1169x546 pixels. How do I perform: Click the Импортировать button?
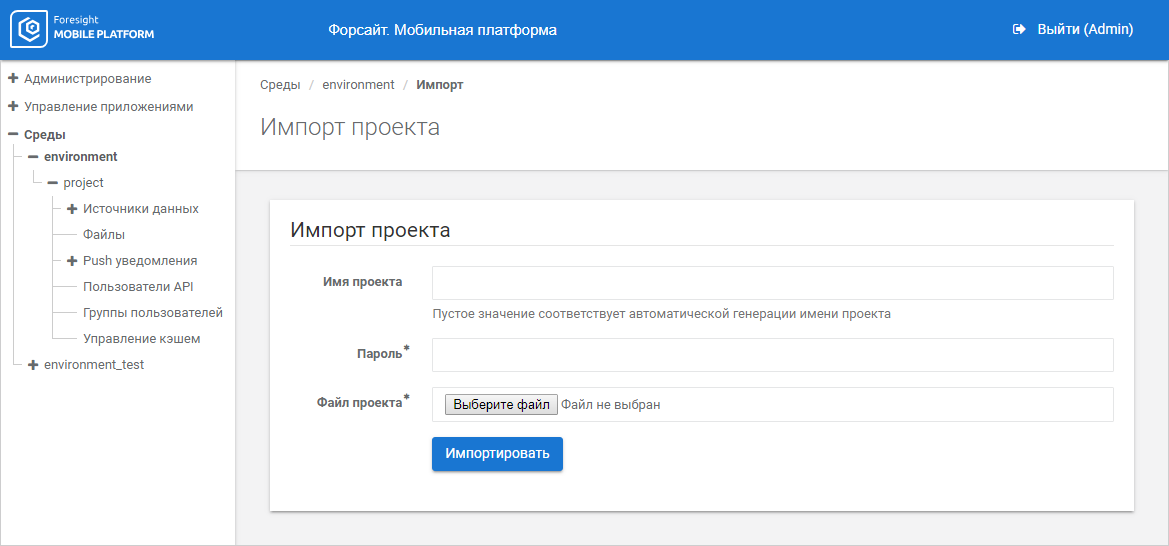pos(497,454)
